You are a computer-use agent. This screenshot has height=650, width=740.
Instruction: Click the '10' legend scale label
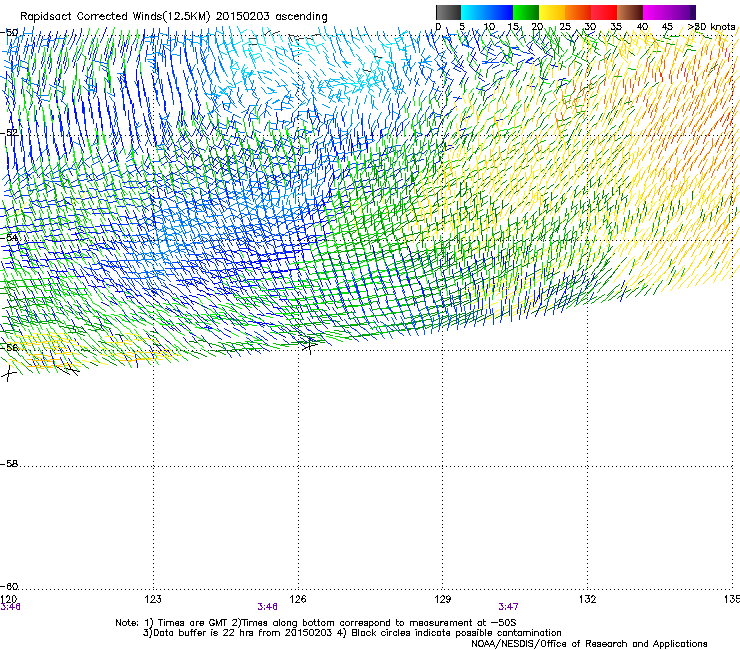489,27
